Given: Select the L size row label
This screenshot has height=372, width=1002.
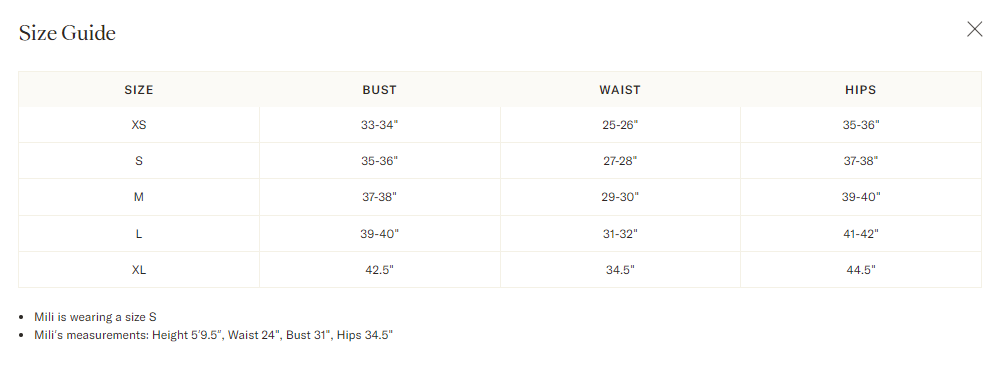Looking at the screenshot, I should (x=139, y=234).
